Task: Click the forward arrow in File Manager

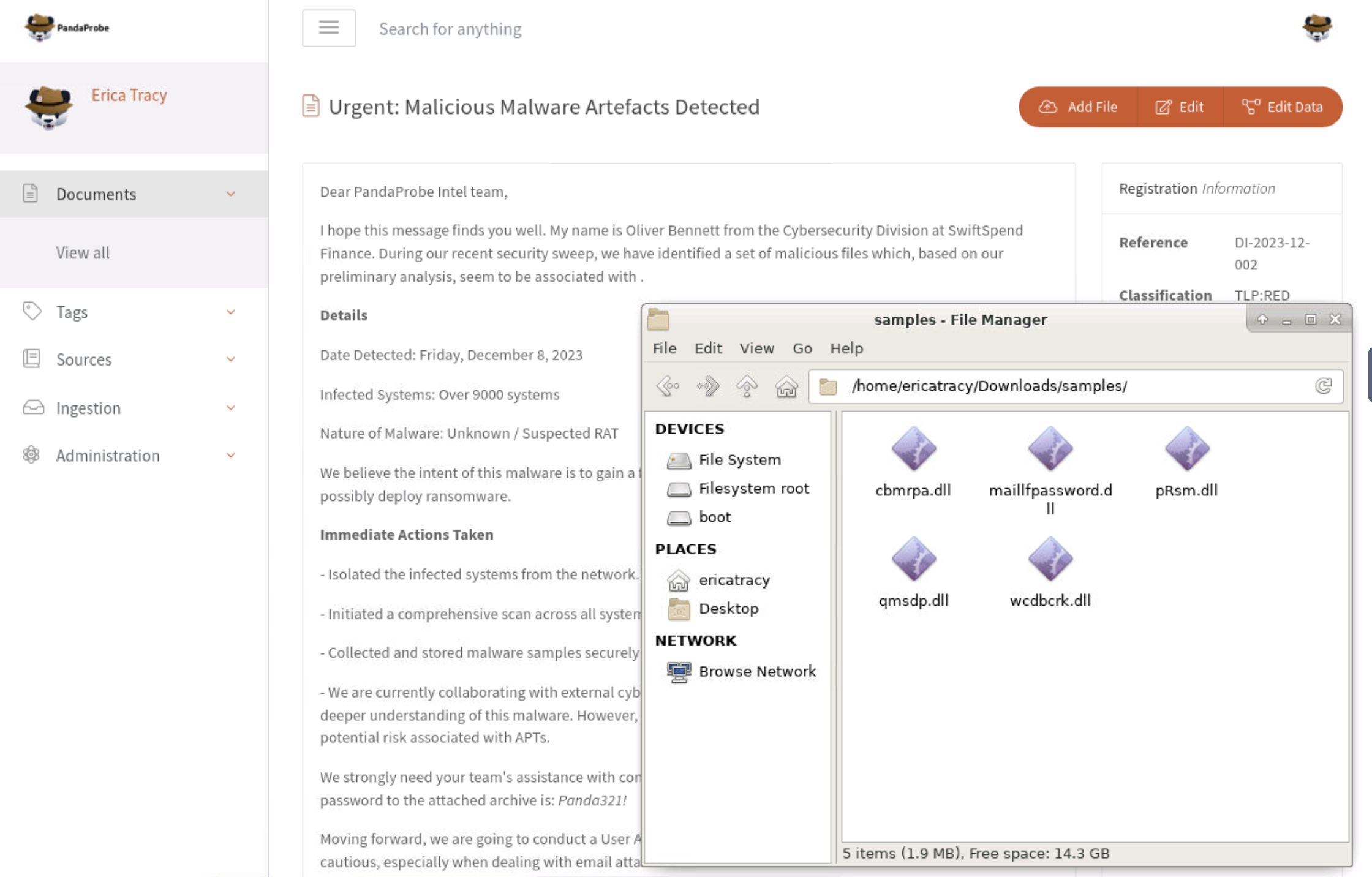Action: tap(707, 386)
